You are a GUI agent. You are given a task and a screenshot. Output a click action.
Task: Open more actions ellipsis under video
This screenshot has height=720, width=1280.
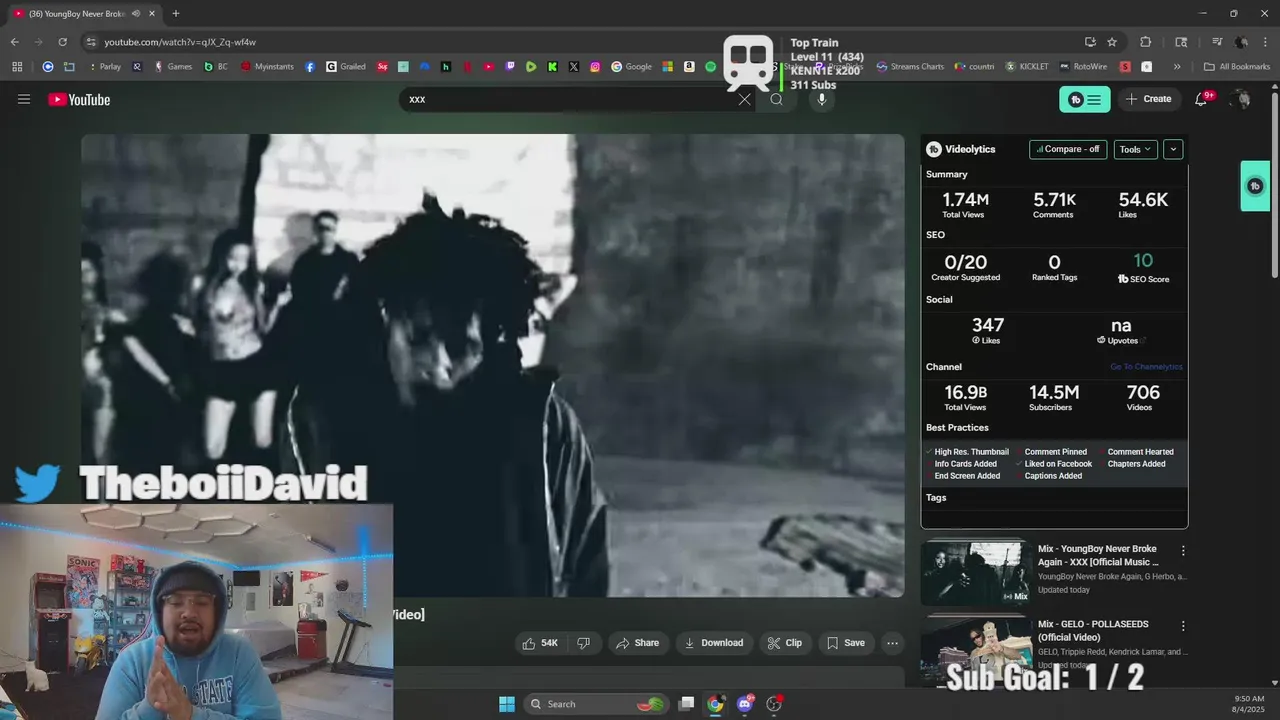pos(893,643)
